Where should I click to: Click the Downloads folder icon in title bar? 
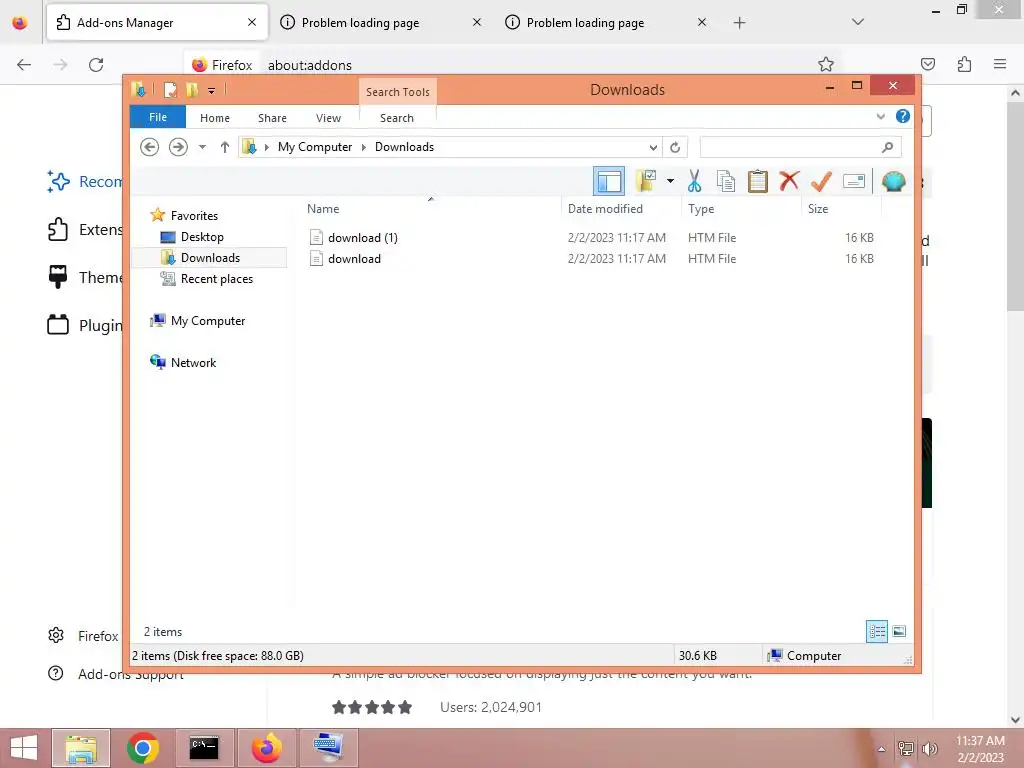[138, 89]
